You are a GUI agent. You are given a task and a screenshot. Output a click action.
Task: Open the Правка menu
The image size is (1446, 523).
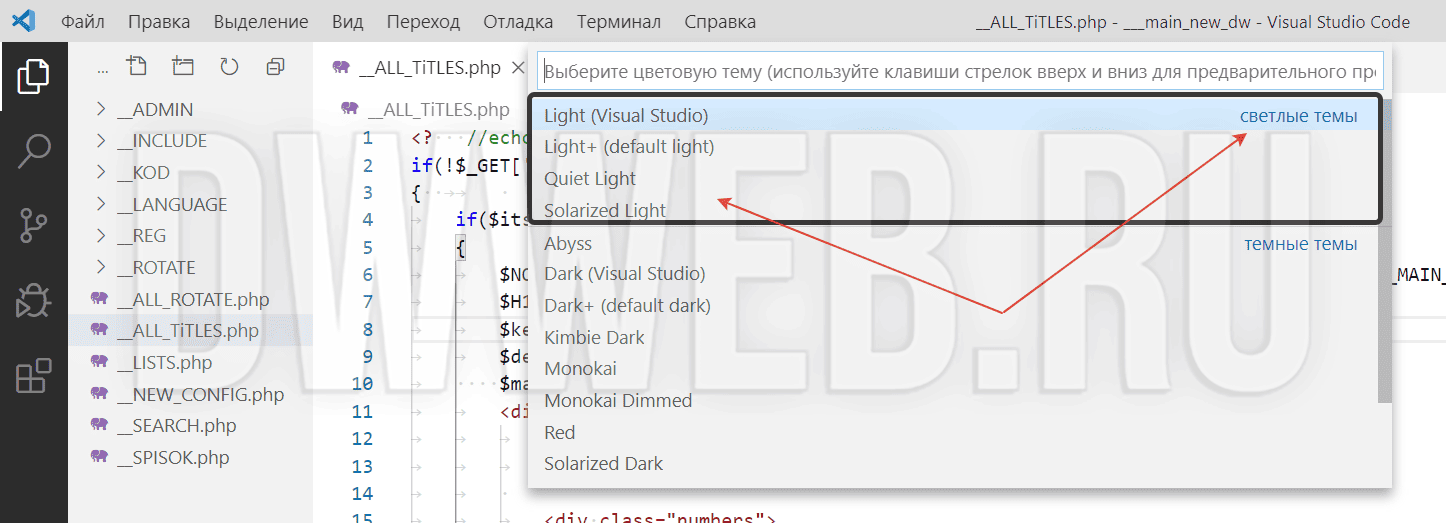[x=159, y=22]
